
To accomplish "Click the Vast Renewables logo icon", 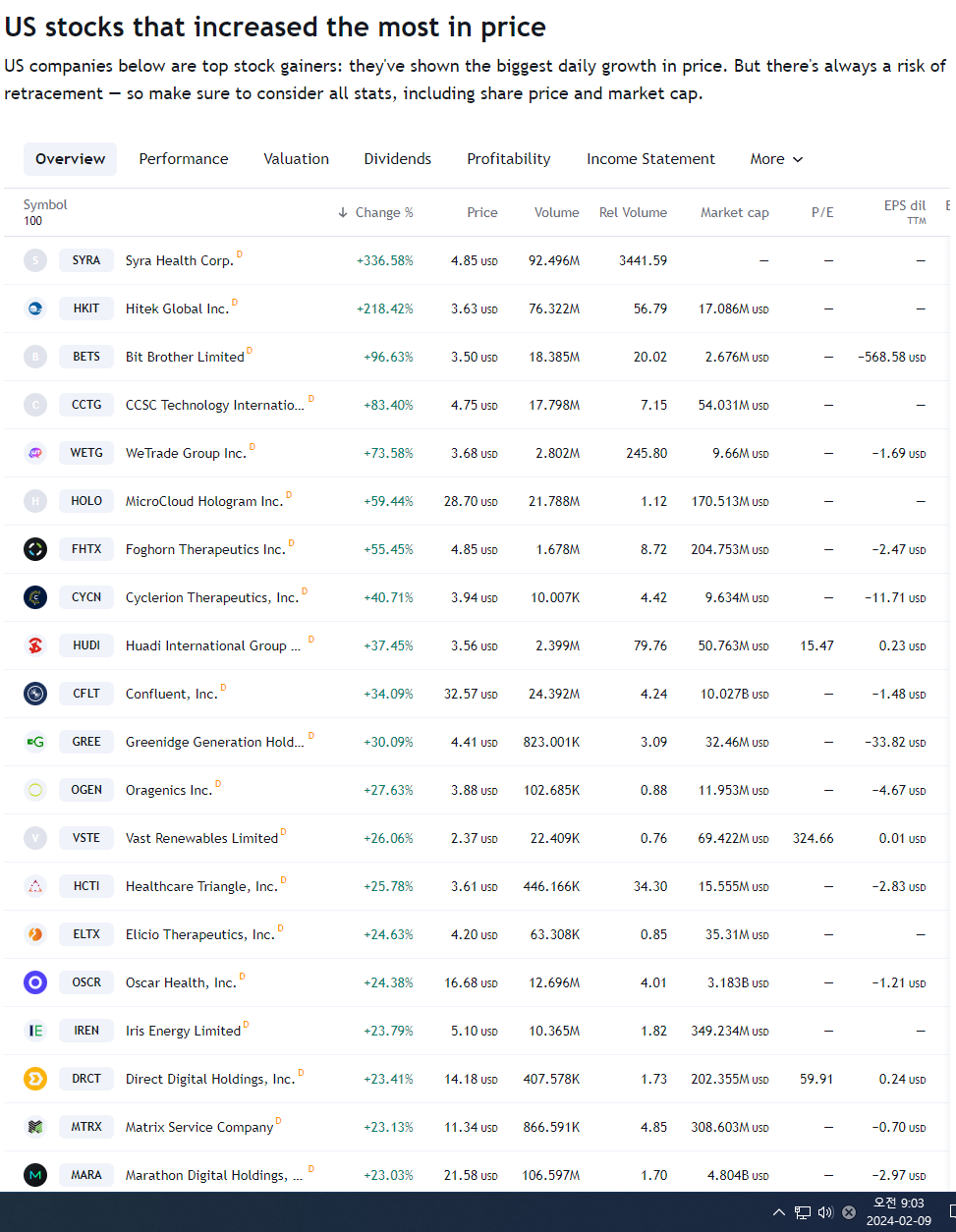I will [35, 838].
